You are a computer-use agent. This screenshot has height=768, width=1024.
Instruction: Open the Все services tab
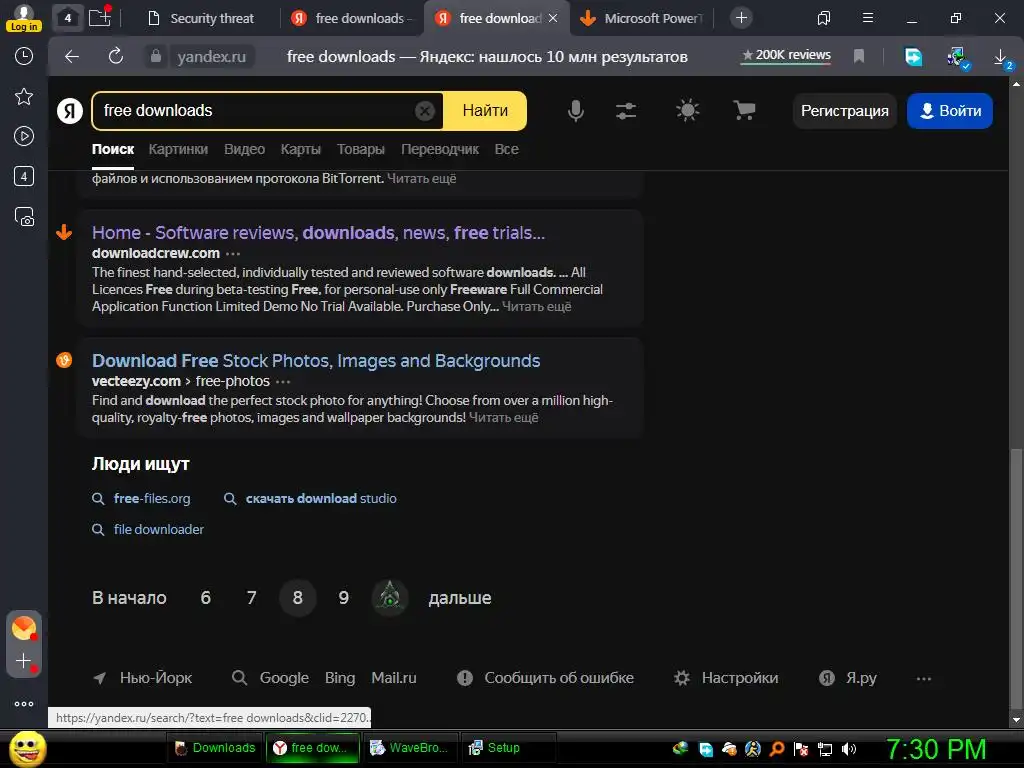click(x=506, y=149)
